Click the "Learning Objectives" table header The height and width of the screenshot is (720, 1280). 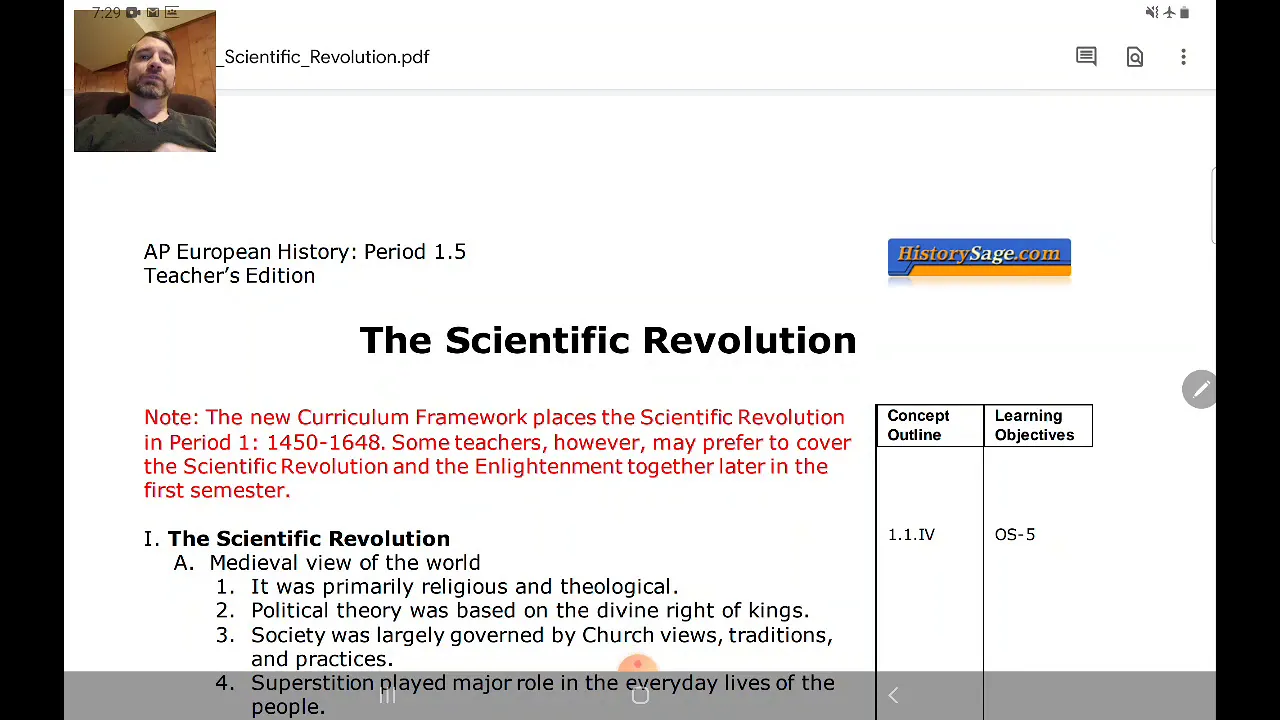coord(1037,425)
